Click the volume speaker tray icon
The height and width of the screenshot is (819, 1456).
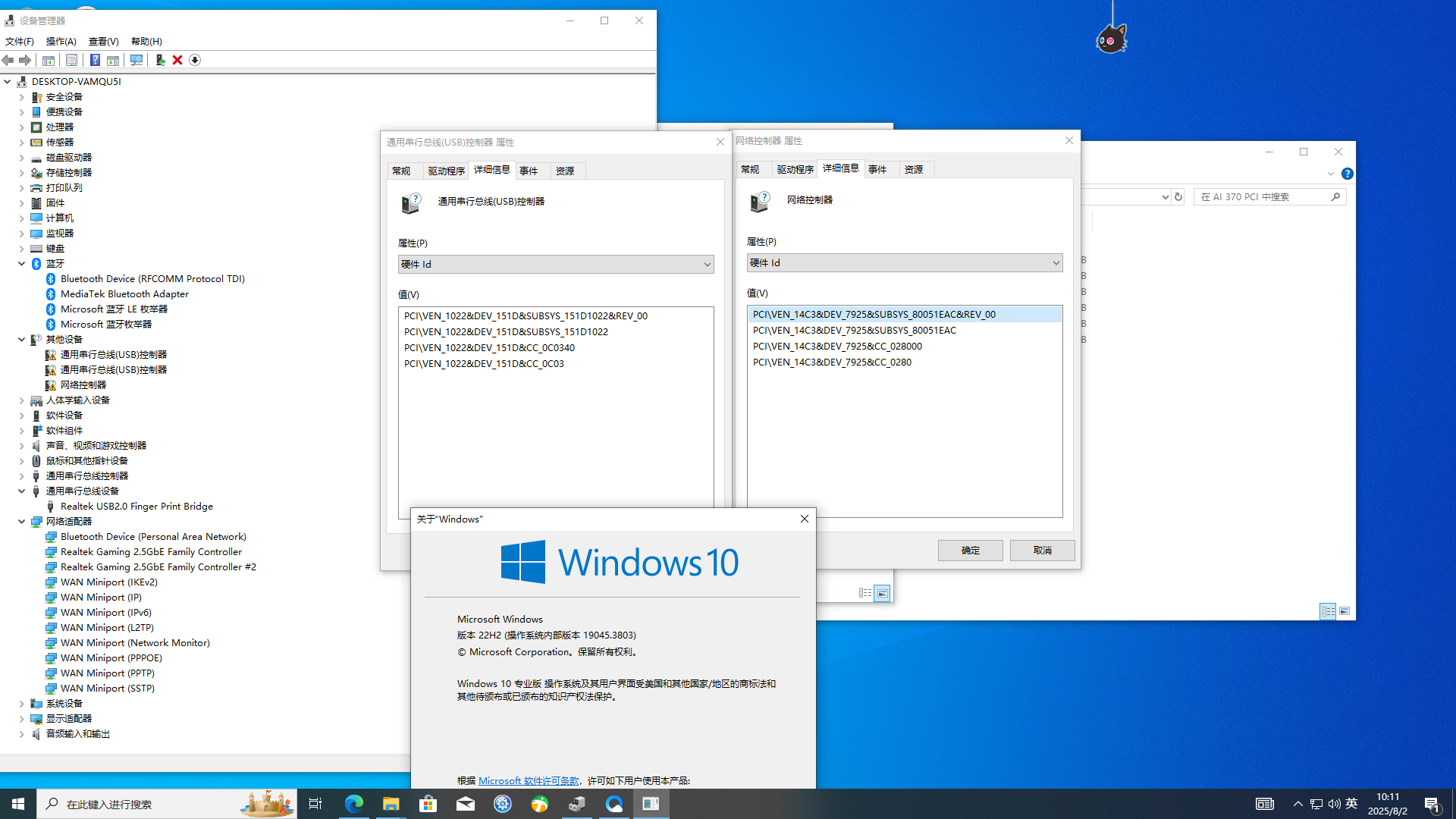click(1334, 804)
